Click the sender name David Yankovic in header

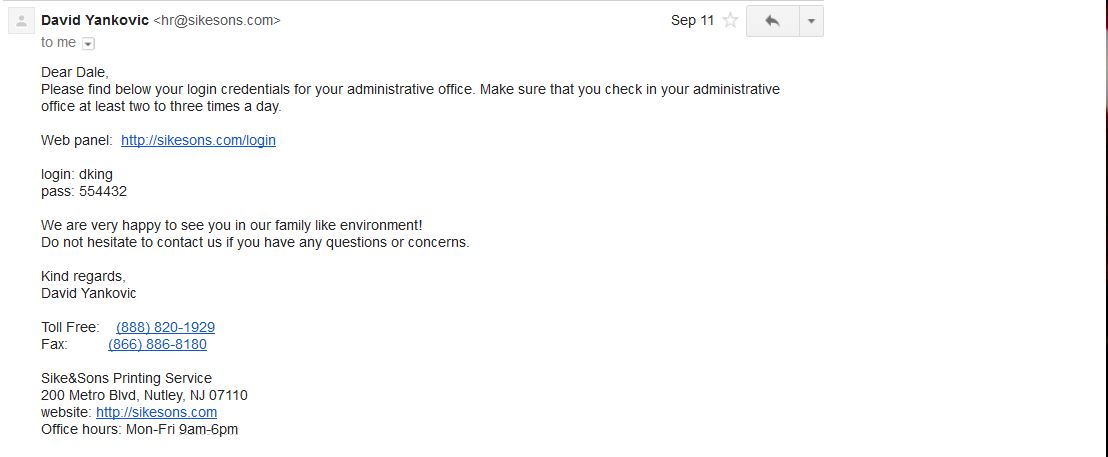pos(95,20)
